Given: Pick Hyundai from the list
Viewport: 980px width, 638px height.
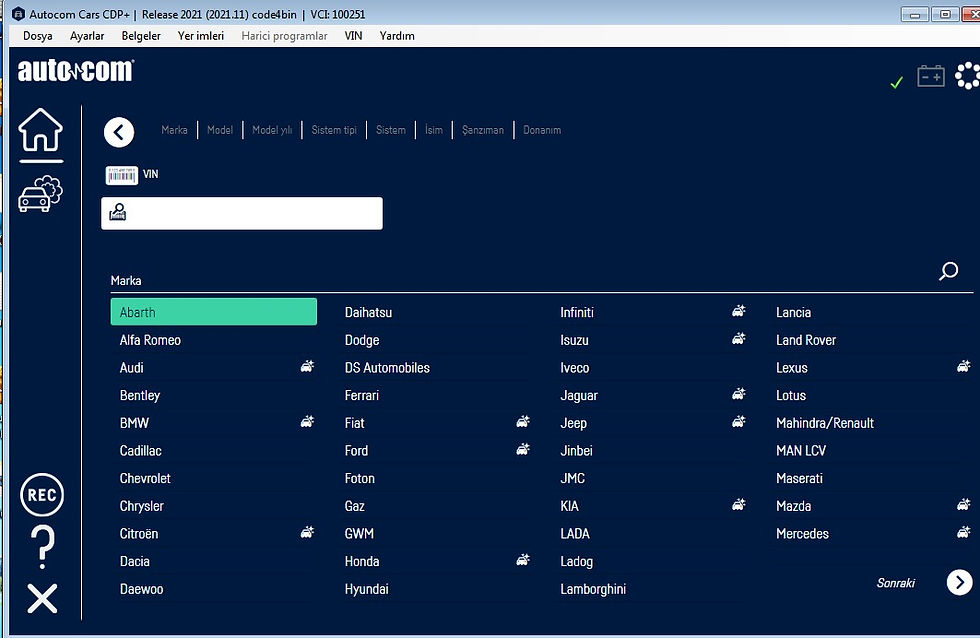Looking at the screenshot, I should [366, 589].
